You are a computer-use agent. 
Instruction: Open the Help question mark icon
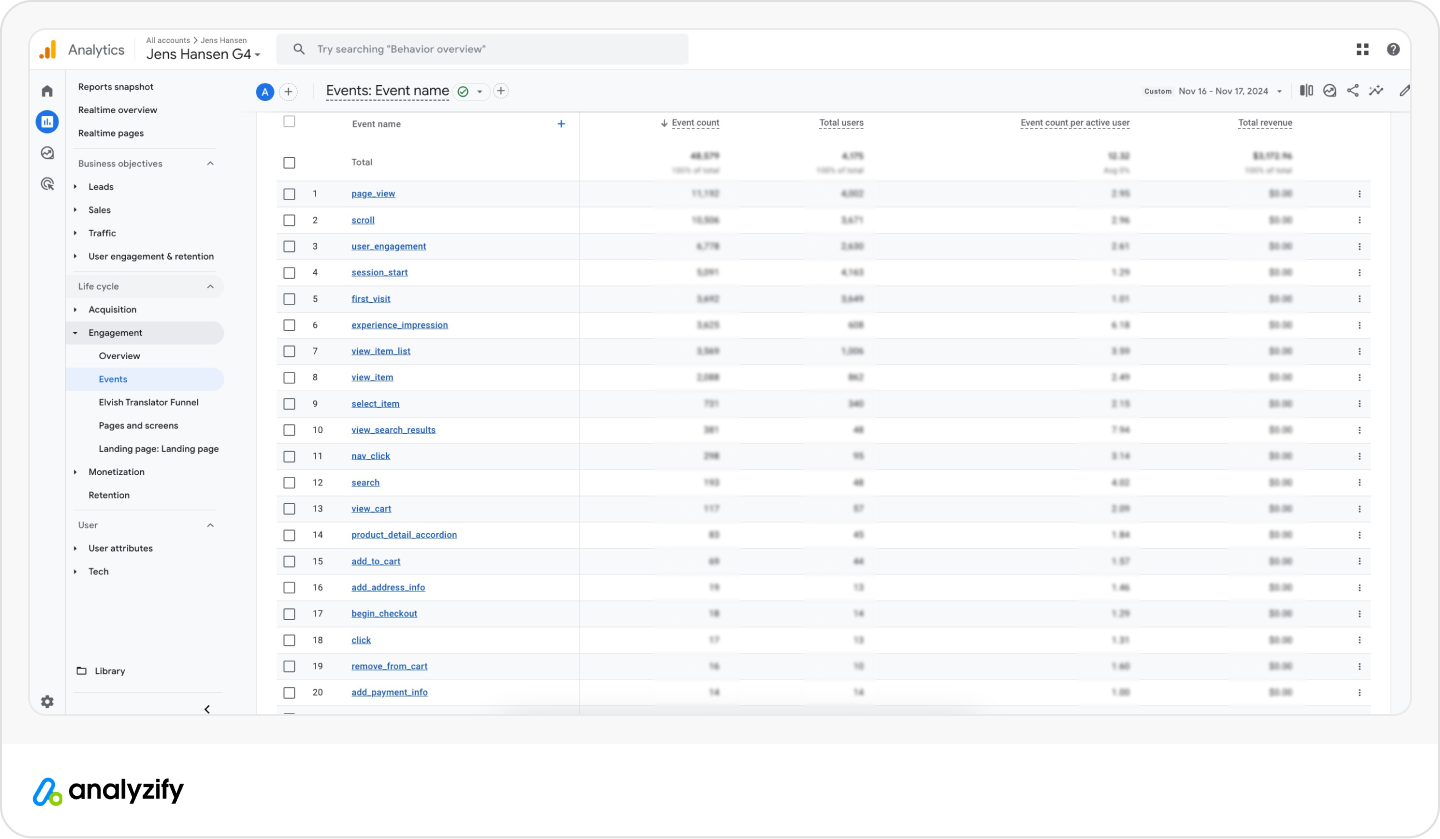click(x=1393, y=49)
